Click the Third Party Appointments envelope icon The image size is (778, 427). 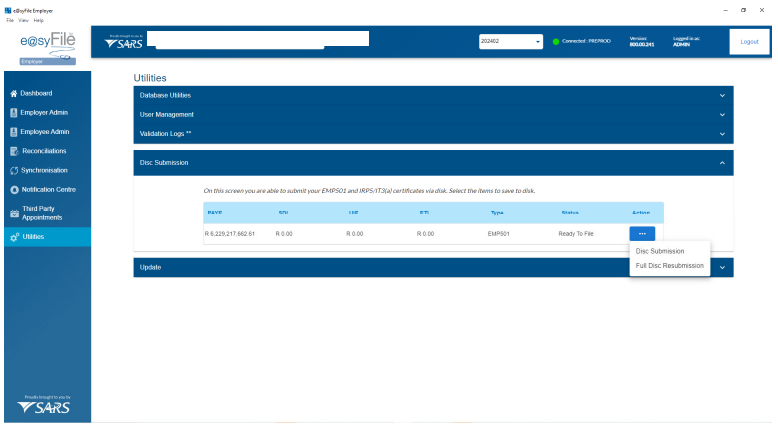coord(13,213)
